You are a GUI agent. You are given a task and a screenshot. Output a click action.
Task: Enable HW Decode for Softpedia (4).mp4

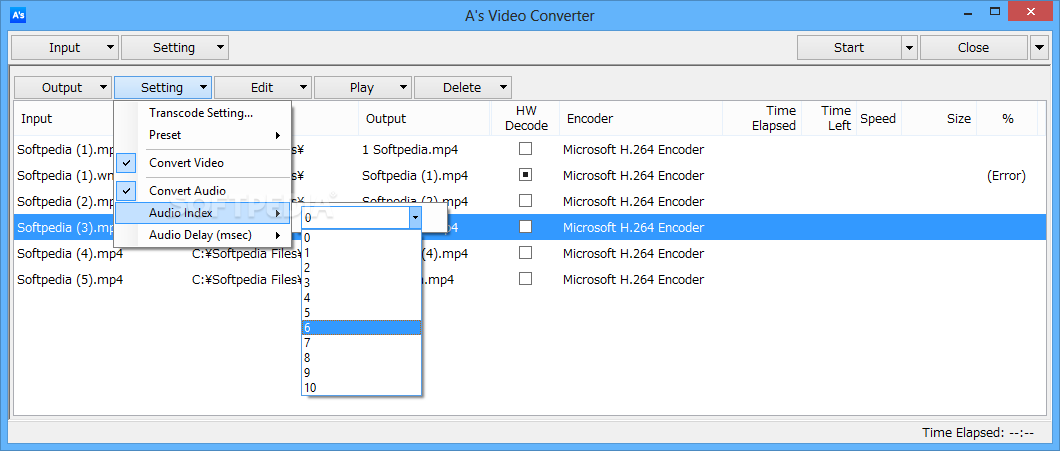[x=525, y=252]
